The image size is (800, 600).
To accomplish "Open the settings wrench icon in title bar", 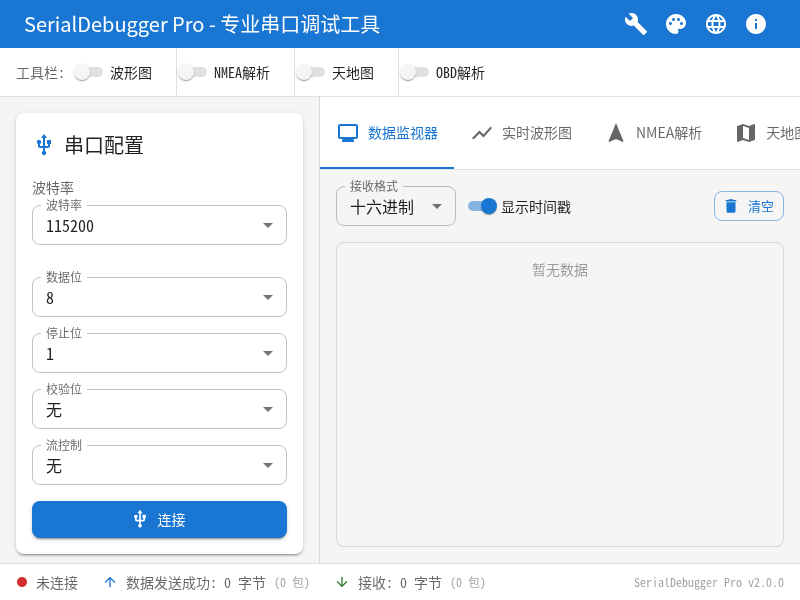I will (x=635, y=24).
